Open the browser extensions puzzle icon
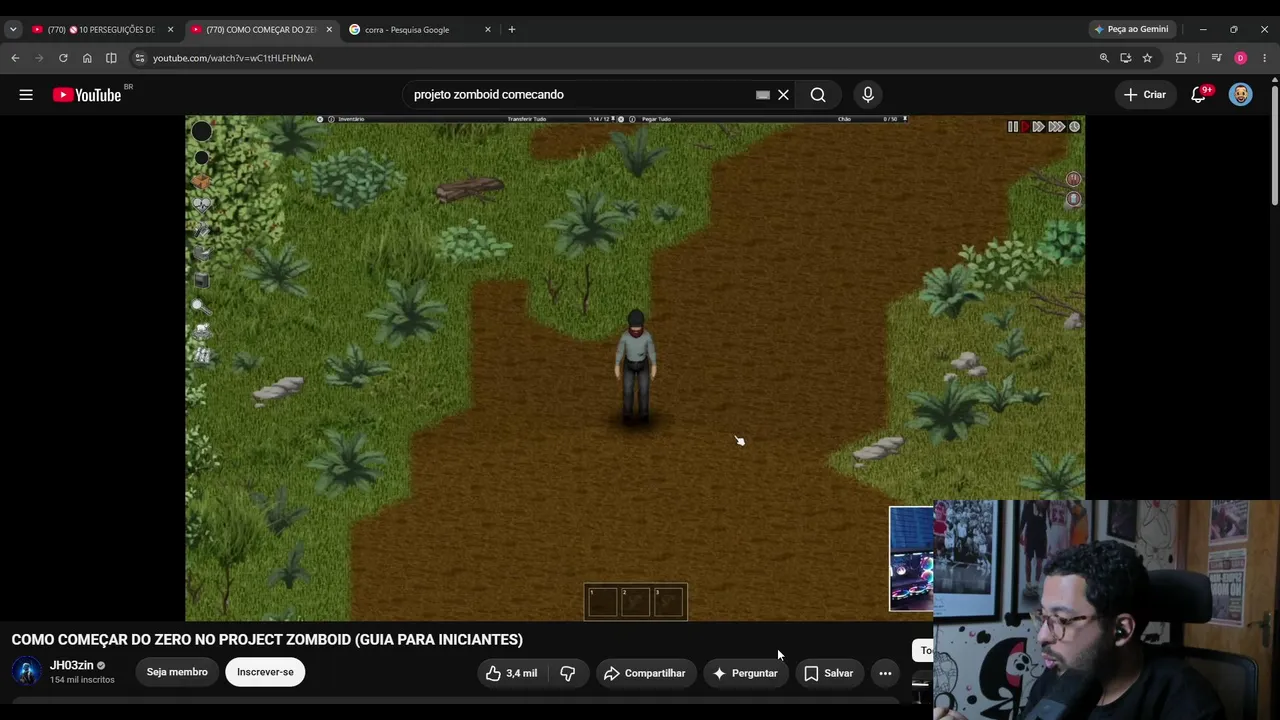 pos(1181,58)
